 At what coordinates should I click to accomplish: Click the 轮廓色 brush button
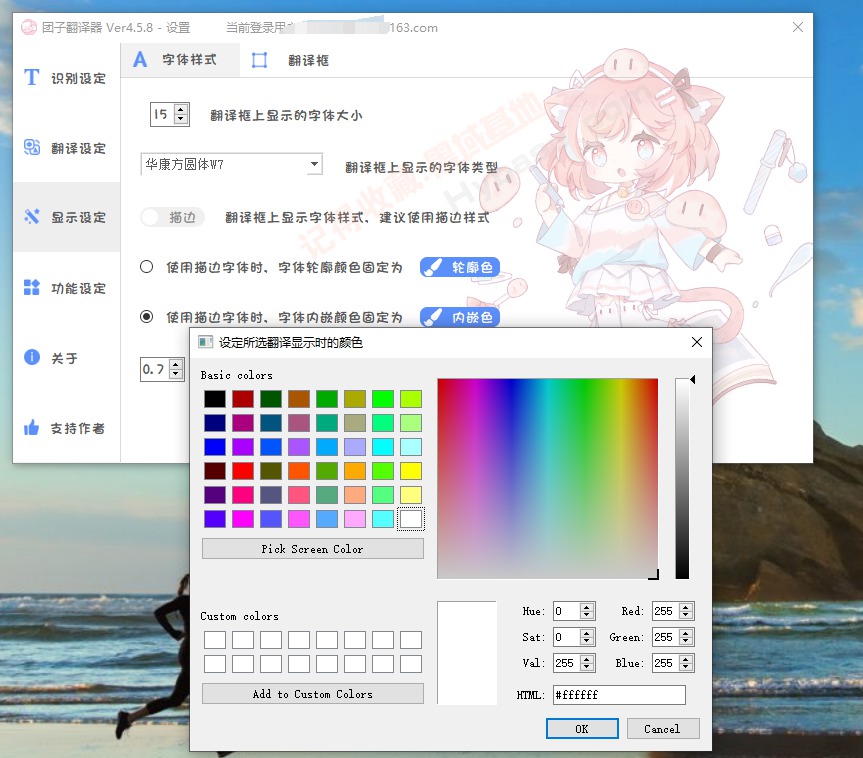pos(460,267)
